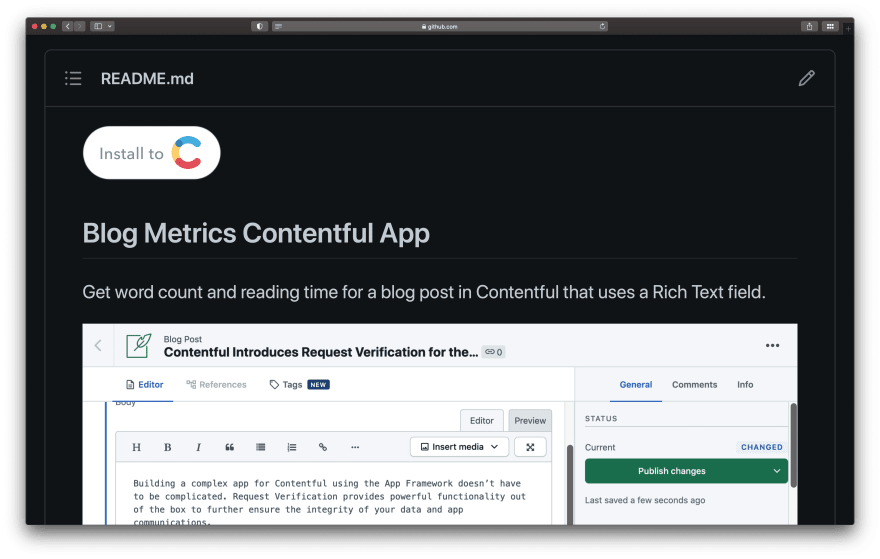
Task: Click the editor vertical scrollbar
Action: [569, 484]
